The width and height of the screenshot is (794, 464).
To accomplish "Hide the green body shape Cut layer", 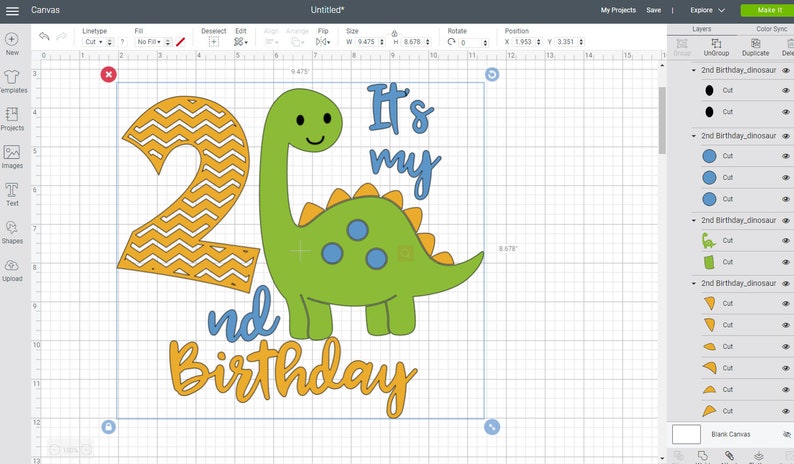I will 785,262.
